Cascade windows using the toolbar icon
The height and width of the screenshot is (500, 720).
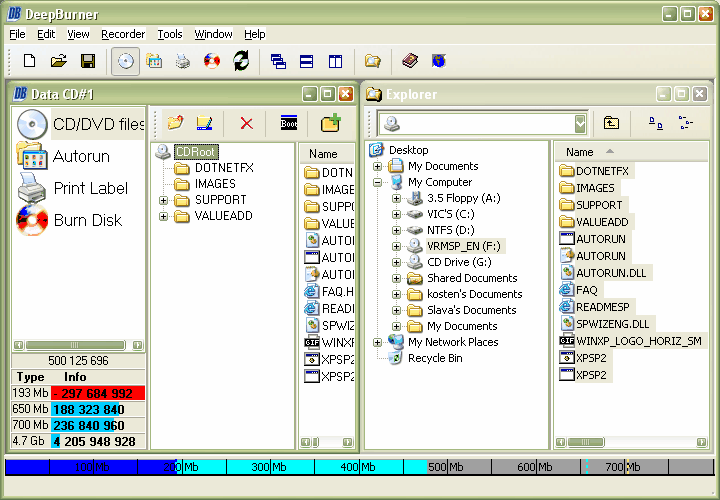point(278,61)
